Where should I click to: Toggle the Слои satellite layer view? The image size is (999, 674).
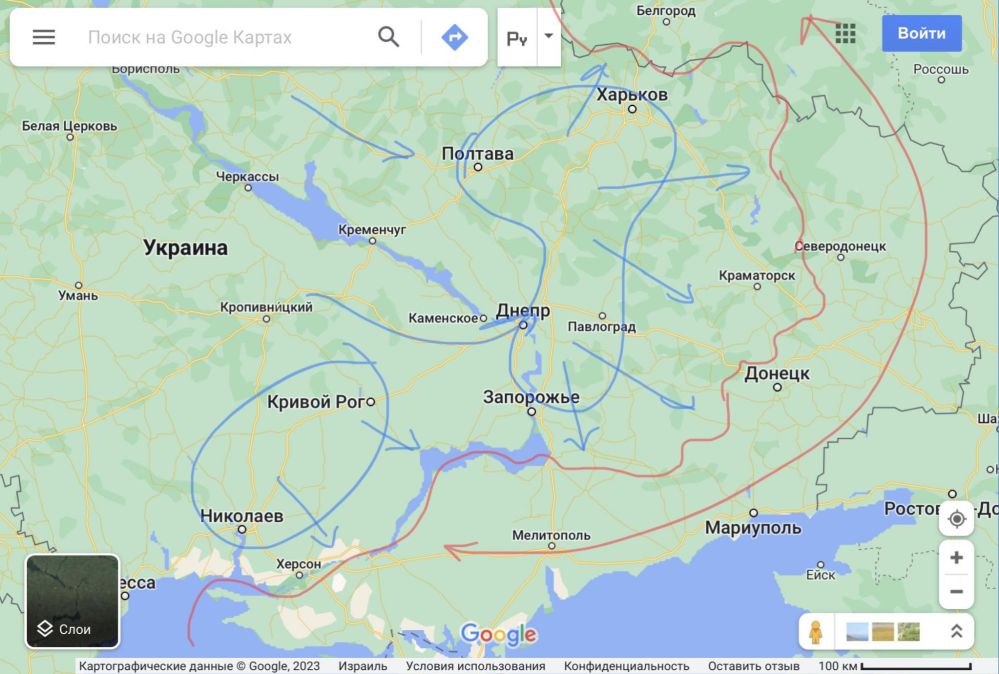click(x=72, y=601)
